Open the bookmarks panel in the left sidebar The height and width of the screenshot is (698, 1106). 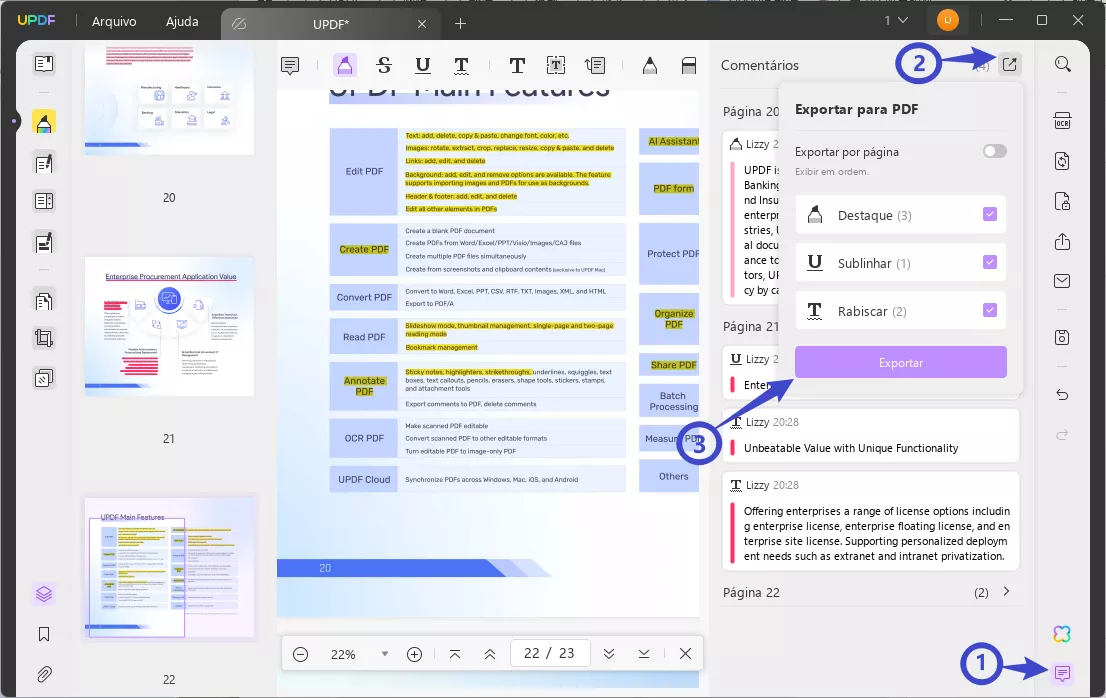pos(41,633)
